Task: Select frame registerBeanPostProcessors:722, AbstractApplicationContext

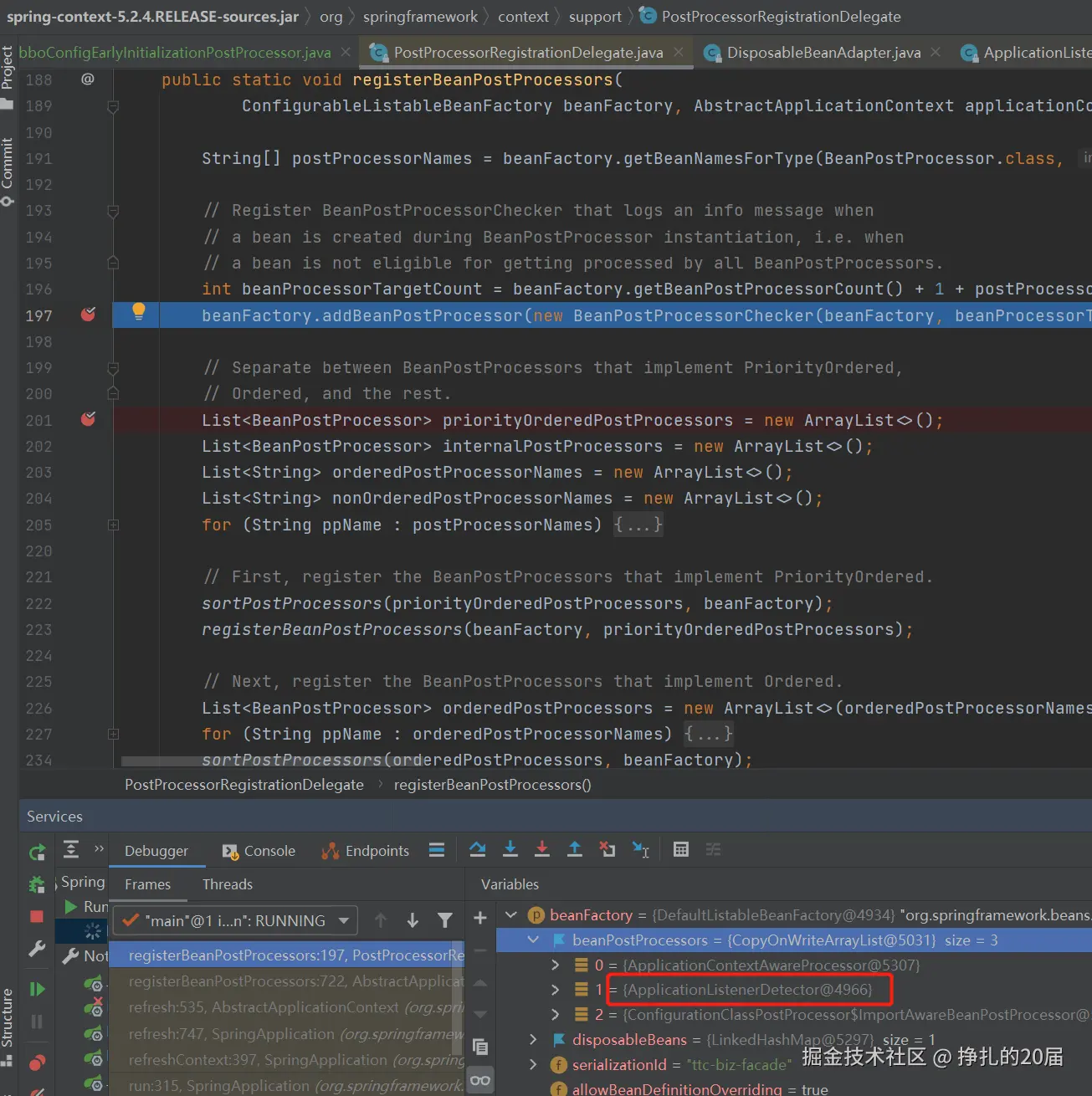Action: click(x=286, y=981)
